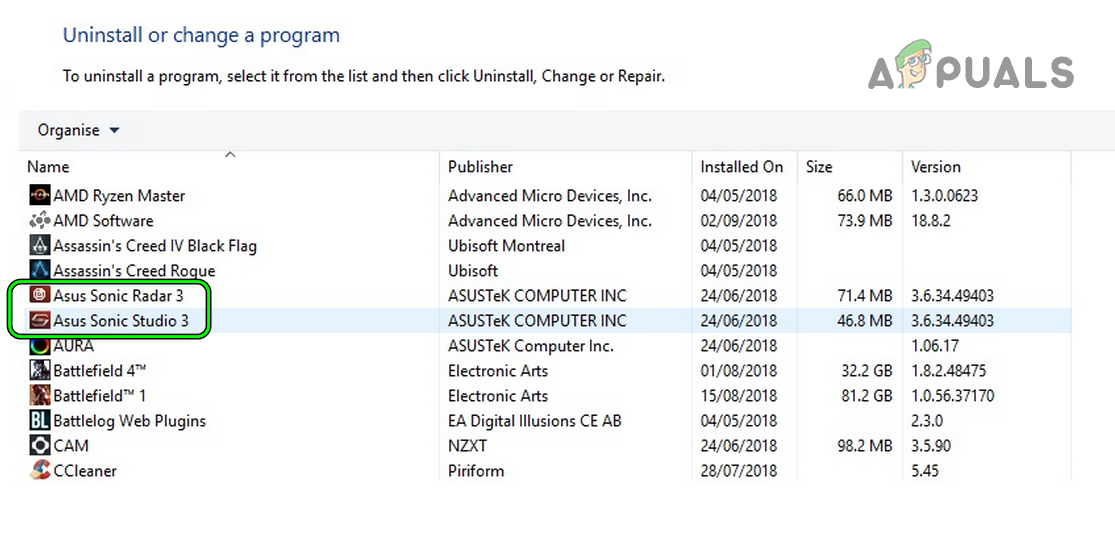The width and height of the screenshot is (1115, 550).
Task: Click the Battlefield 1 icon
Action: (40, 396)
